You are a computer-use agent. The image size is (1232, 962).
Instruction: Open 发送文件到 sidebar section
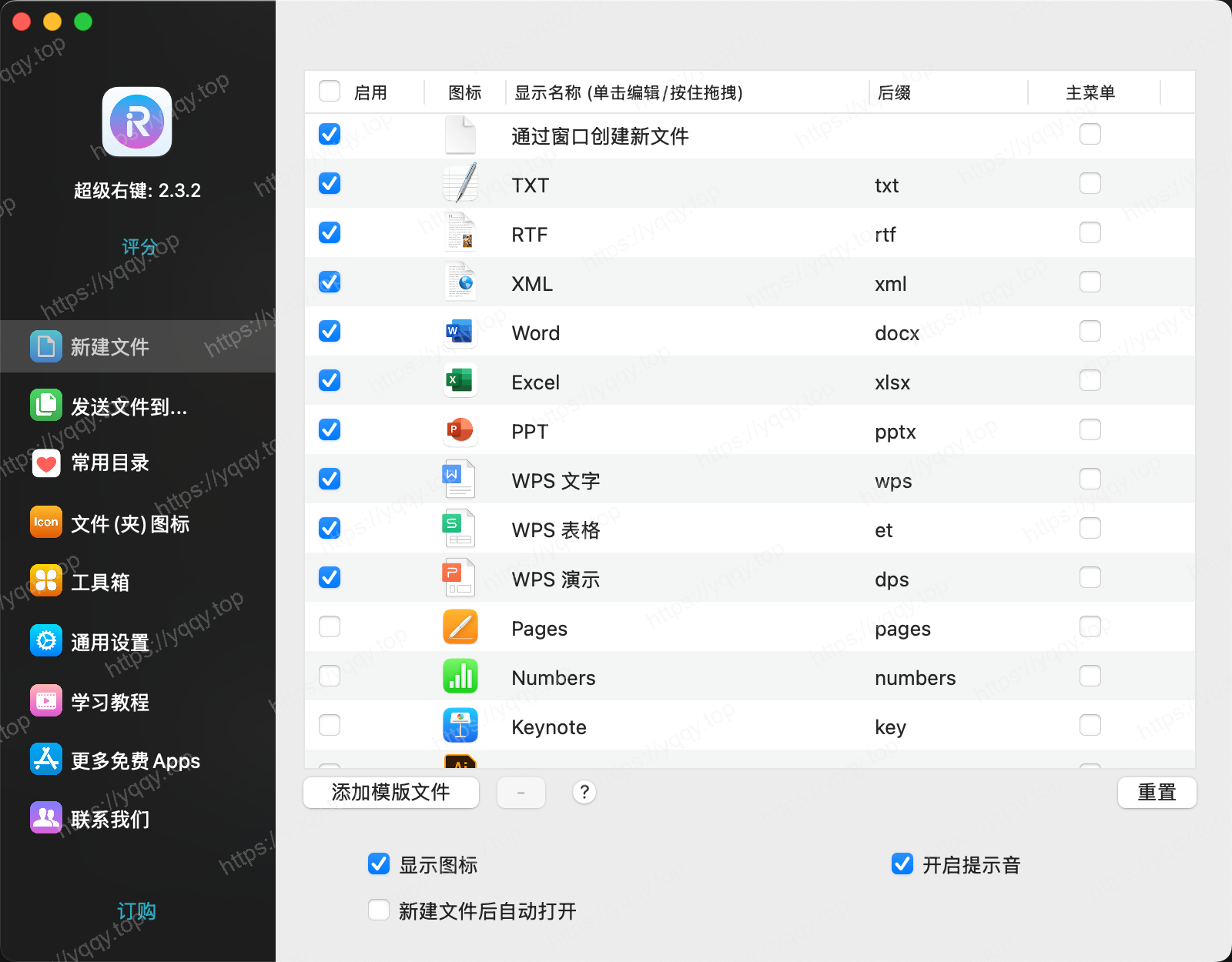click(x=129, y=406)
